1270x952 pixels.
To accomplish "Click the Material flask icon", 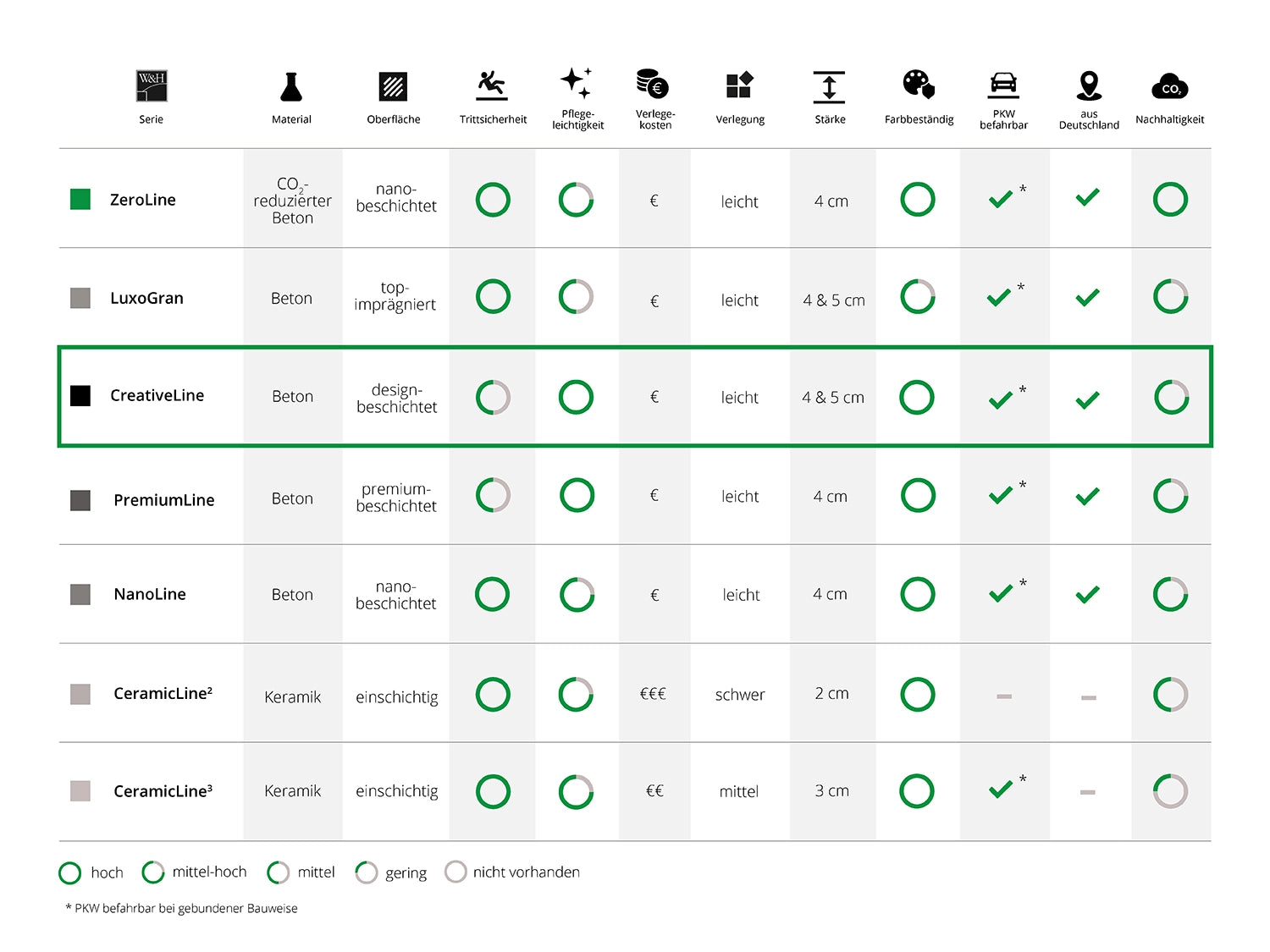I will 291,86.
